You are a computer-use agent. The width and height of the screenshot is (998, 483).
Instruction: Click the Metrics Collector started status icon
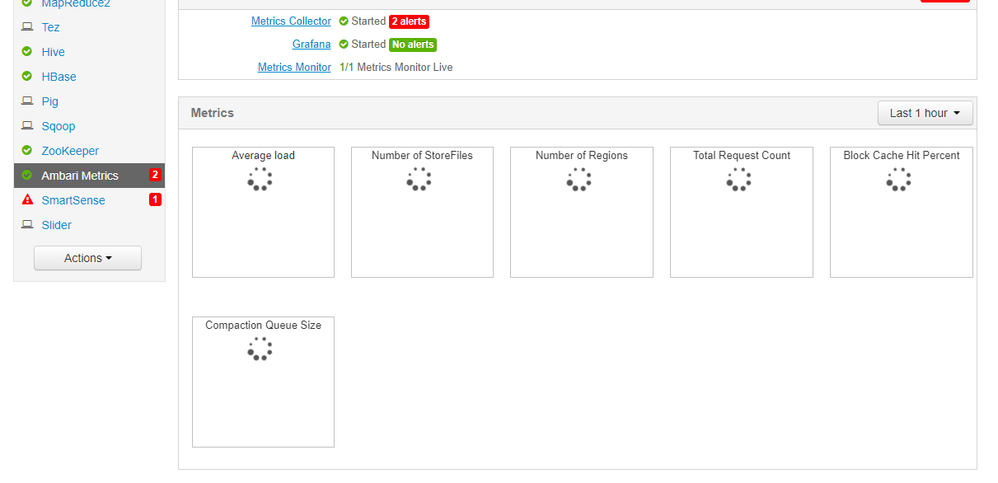pos(344,21)
